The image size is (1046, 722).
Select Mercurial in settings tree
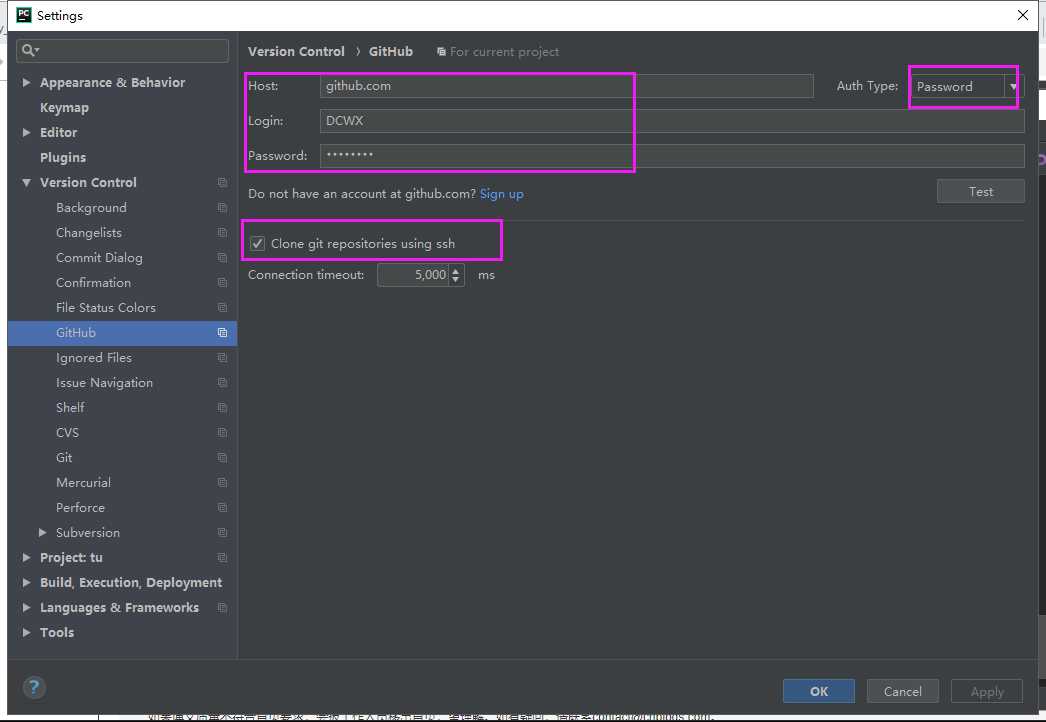point(83,482)
